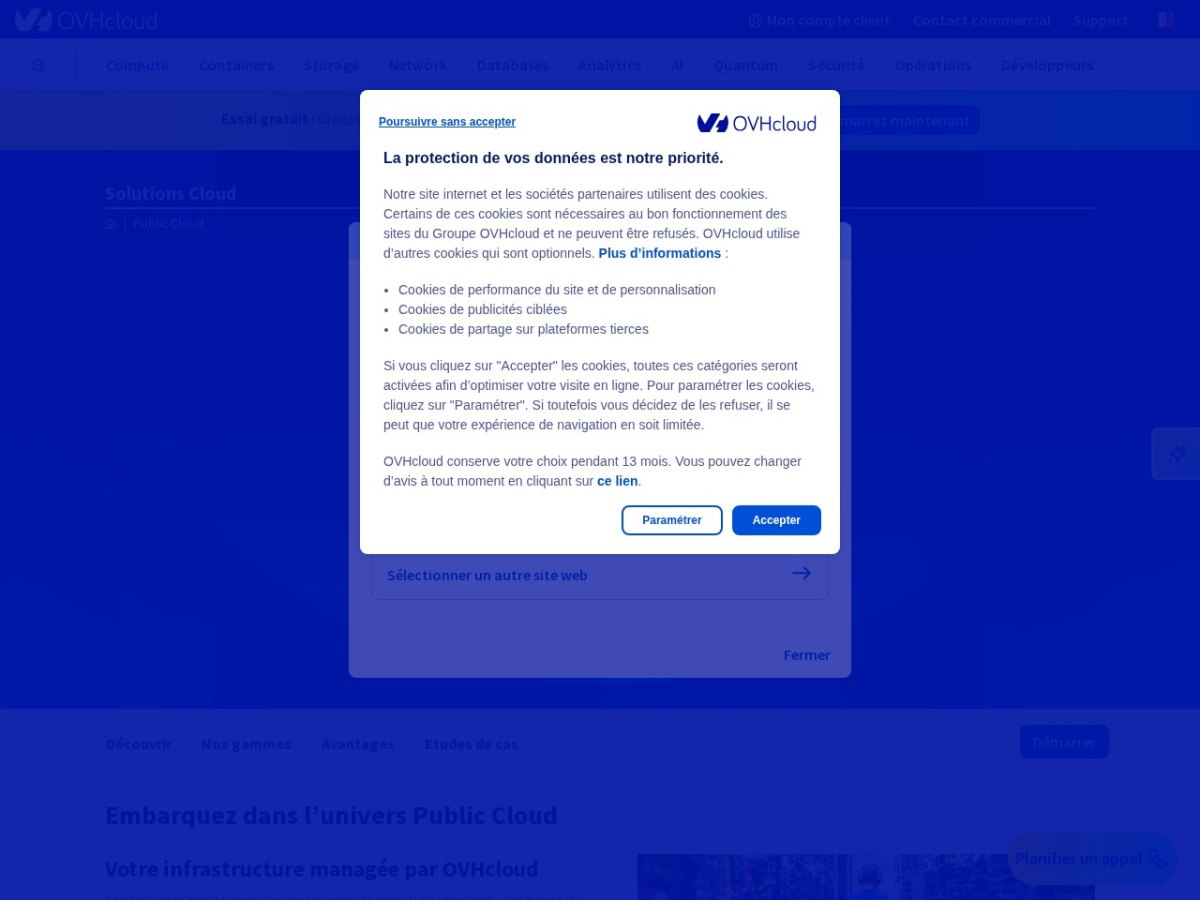Click Poursuivre sans accepter link
This screenshot has height=900, width=1200.
click(447, 122)
